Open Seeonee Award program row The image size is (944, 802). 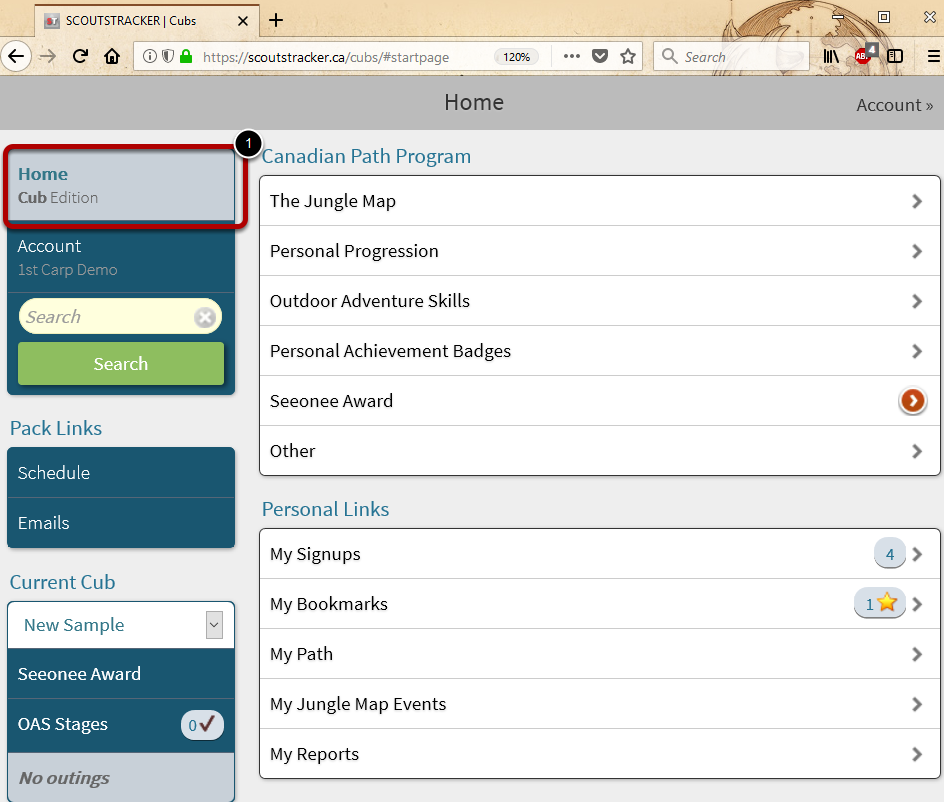tap(600, 401)
